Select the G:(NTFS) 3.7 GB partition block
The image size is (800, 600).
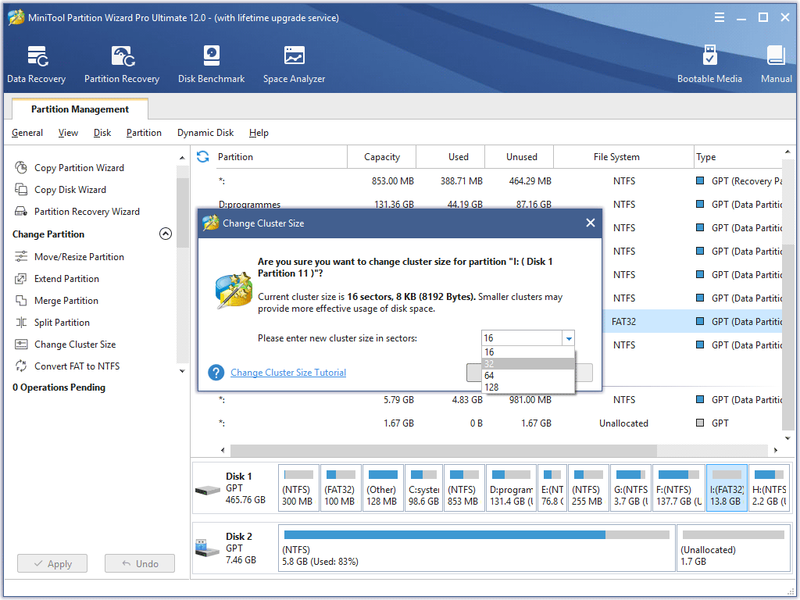coord(631,488)
